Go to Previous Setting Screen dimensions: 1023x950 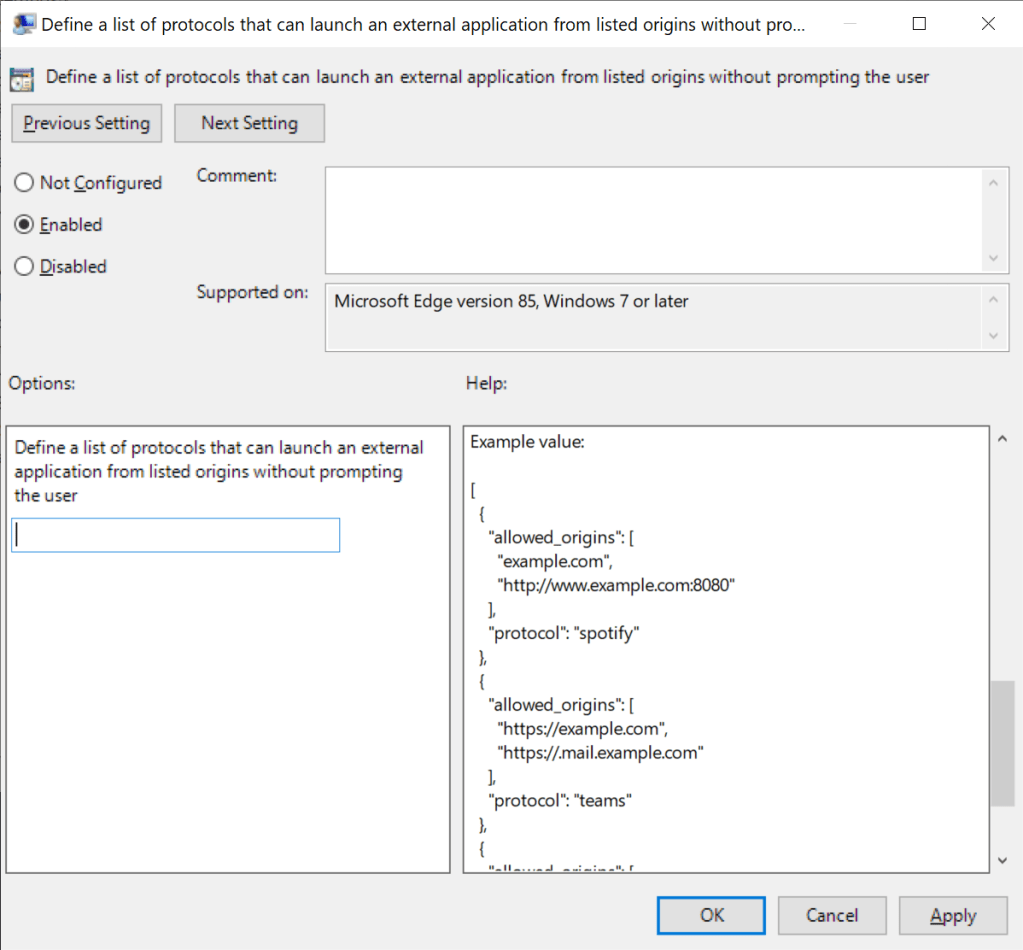[x=87, y=123]
